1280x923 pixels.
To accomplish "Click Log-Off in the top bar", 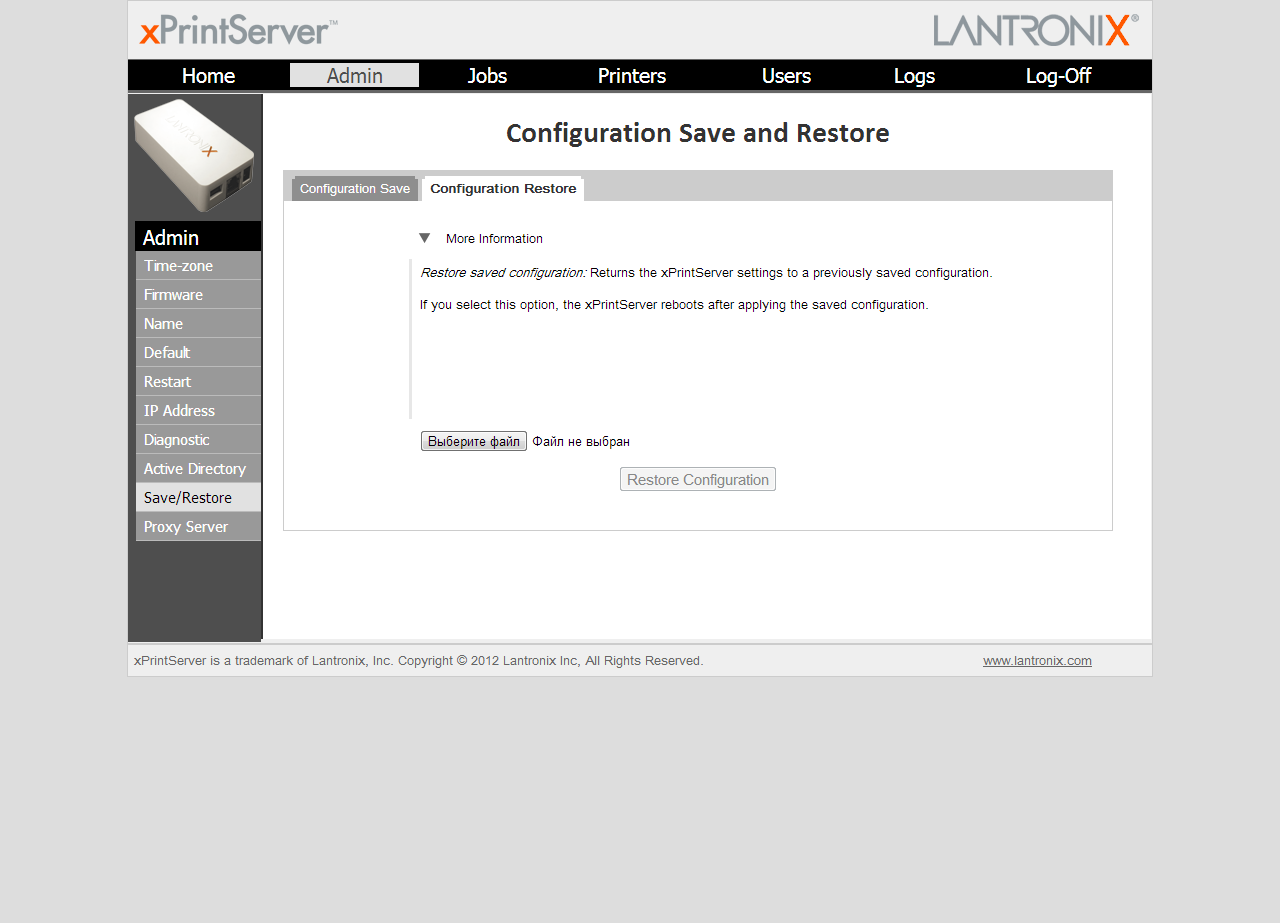I will [x=1058, y=76].
